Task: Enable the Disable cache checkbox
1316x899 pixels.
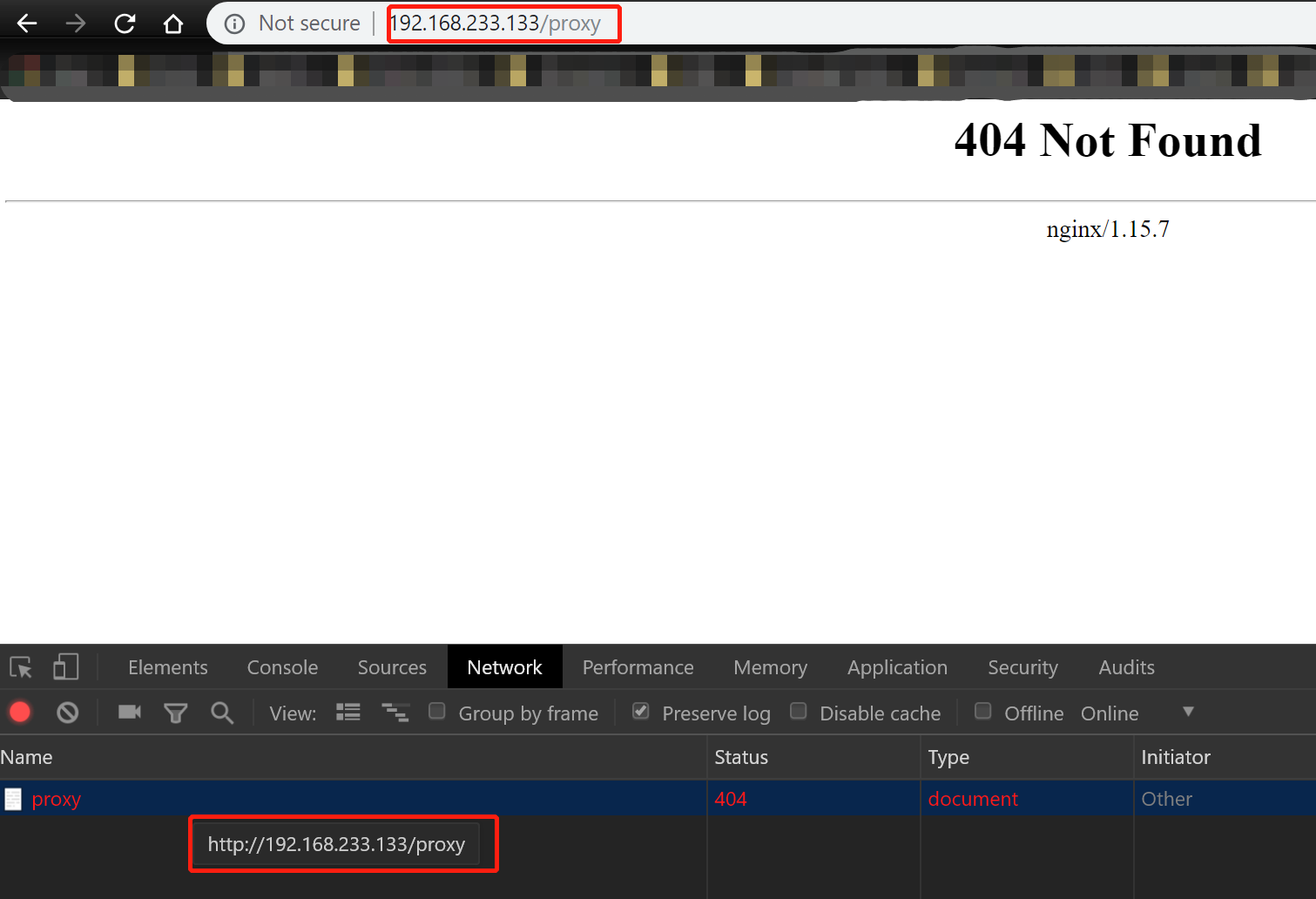Action: click(x=798, y=711)
